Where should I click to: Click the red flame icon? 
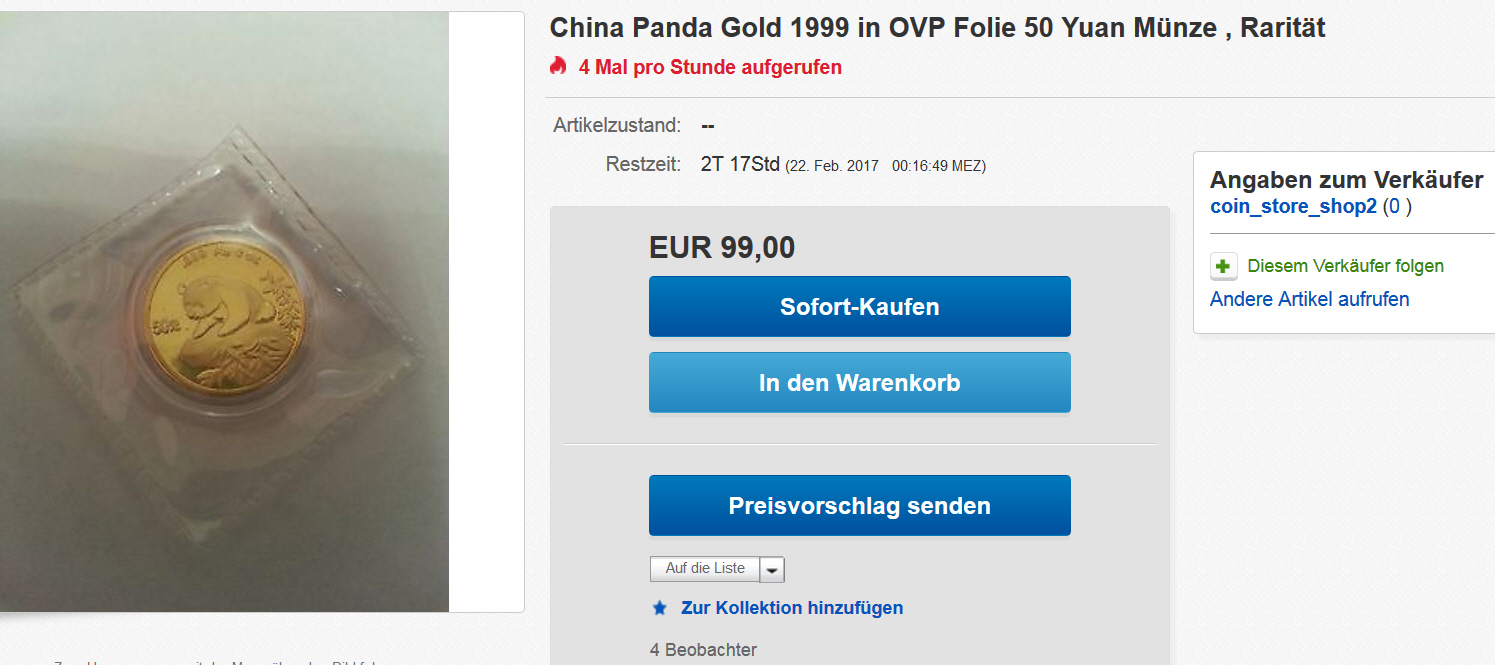558,66
